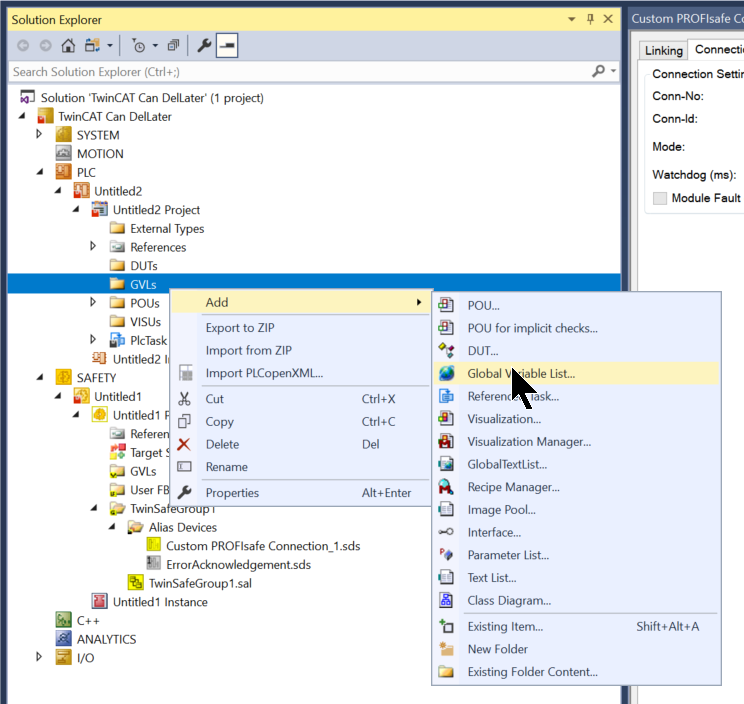Screen dimensions: 744x704
Task: Collapse the PLC tree node
Action: [x=40, y=172]
